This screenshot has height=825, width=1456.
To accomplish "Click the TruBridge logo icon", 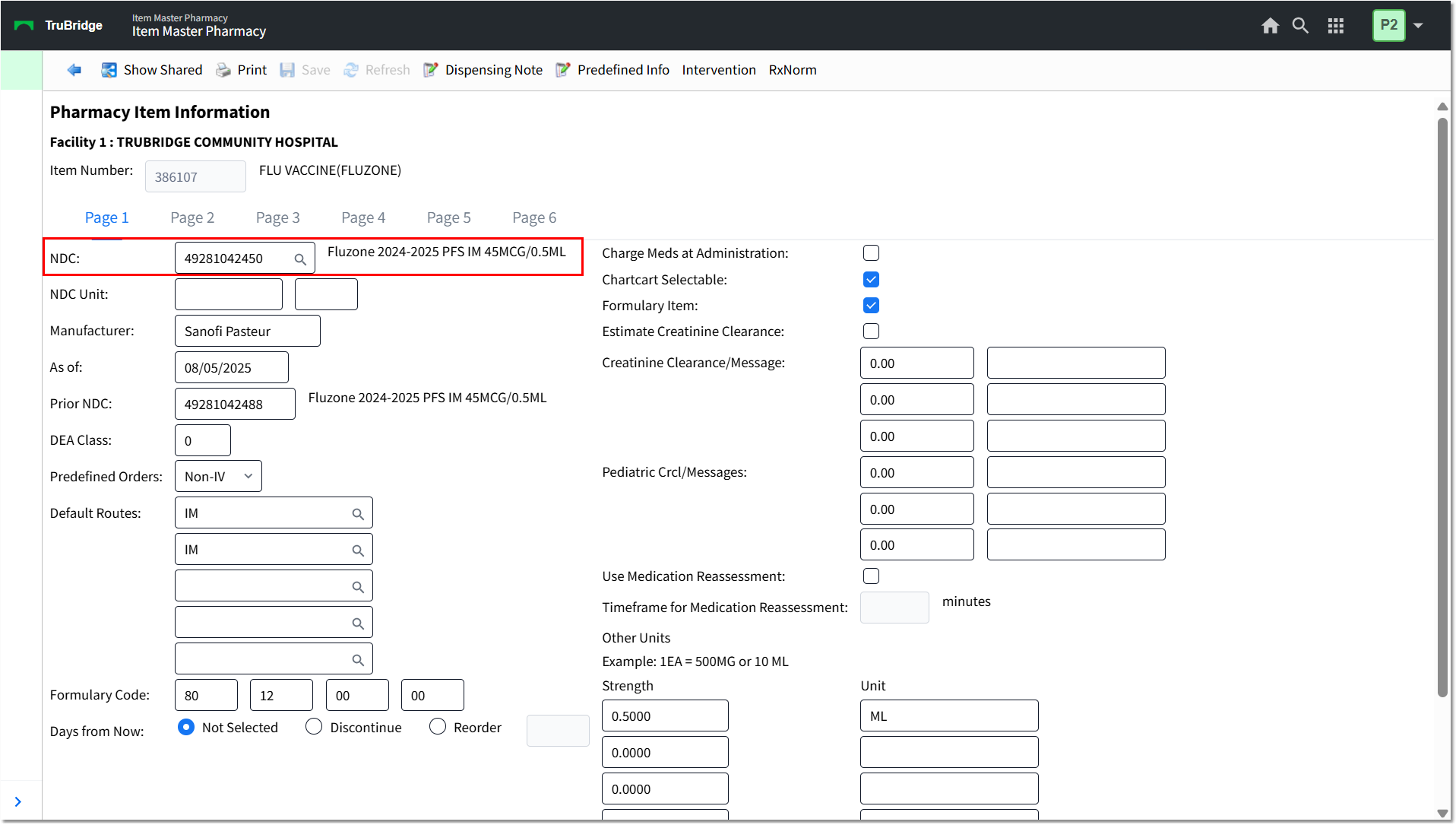I will [x=24, y=26].
